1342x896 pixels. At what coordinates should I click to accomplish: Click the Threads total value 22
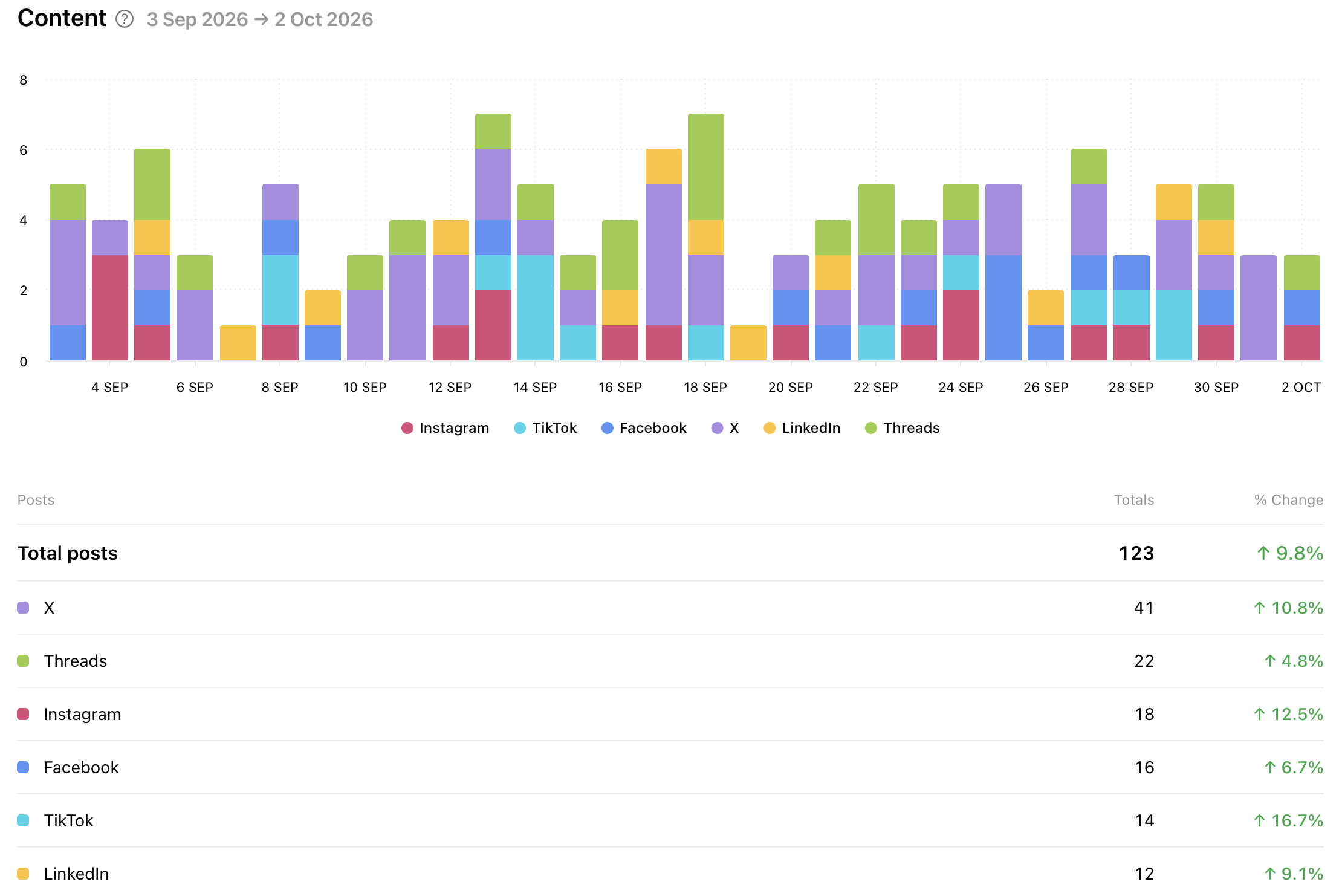tap(1144, 661)
